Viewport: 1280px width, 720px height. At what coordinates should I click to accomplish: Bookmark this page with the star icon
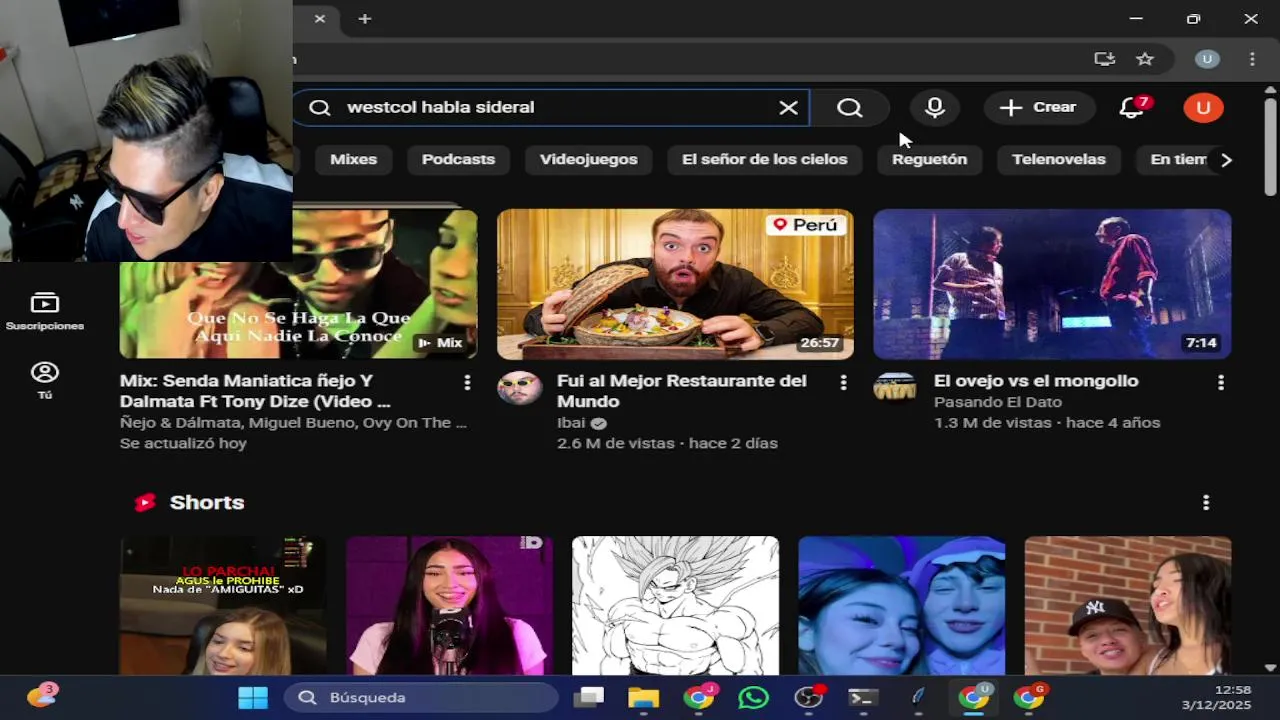(x=1145, y=59)
